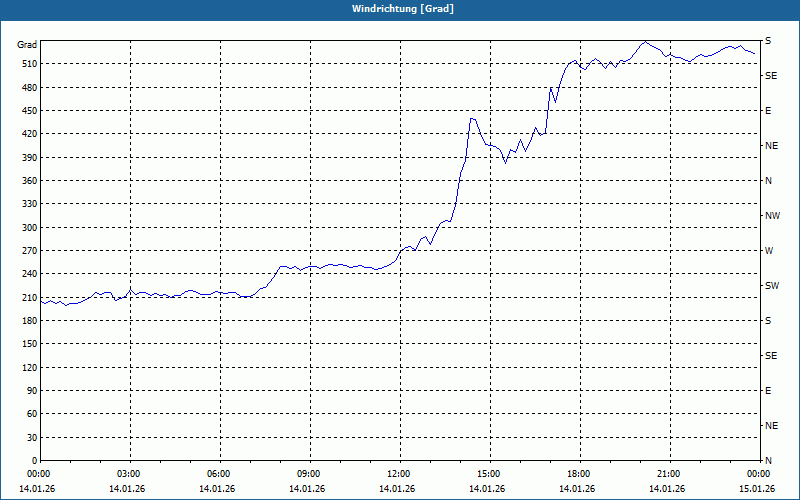Click the 21:00 time label

click(670, 474)
